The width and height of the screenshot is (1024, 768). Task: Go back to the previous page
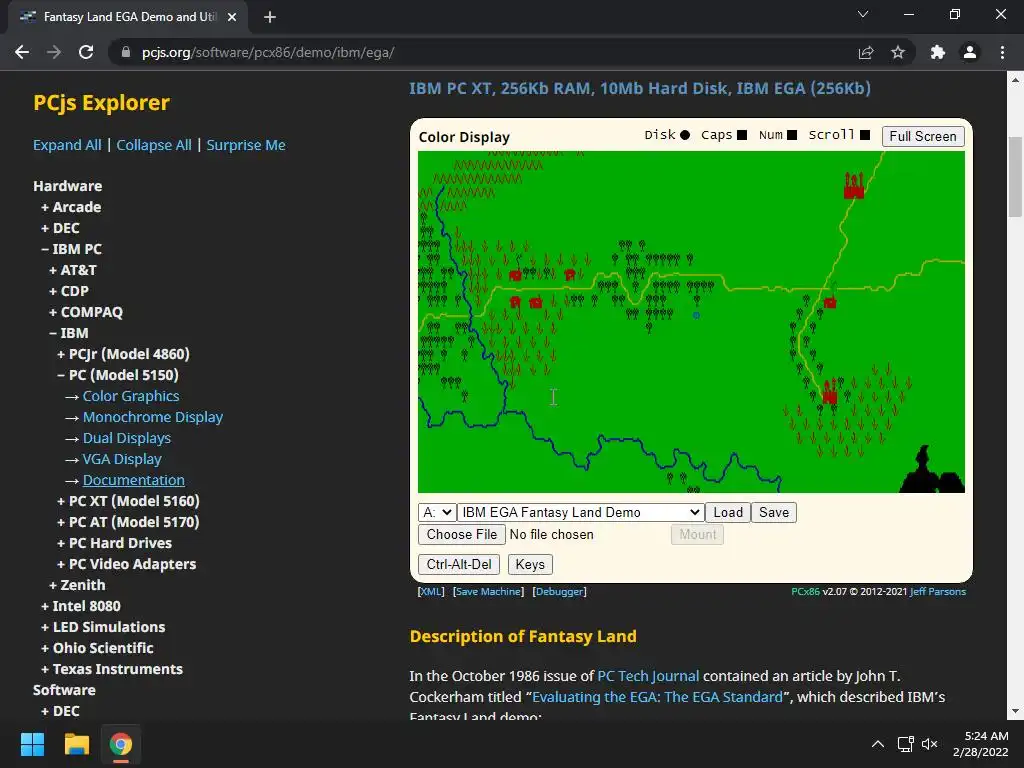pyautogui.click(x=22, y=52)
